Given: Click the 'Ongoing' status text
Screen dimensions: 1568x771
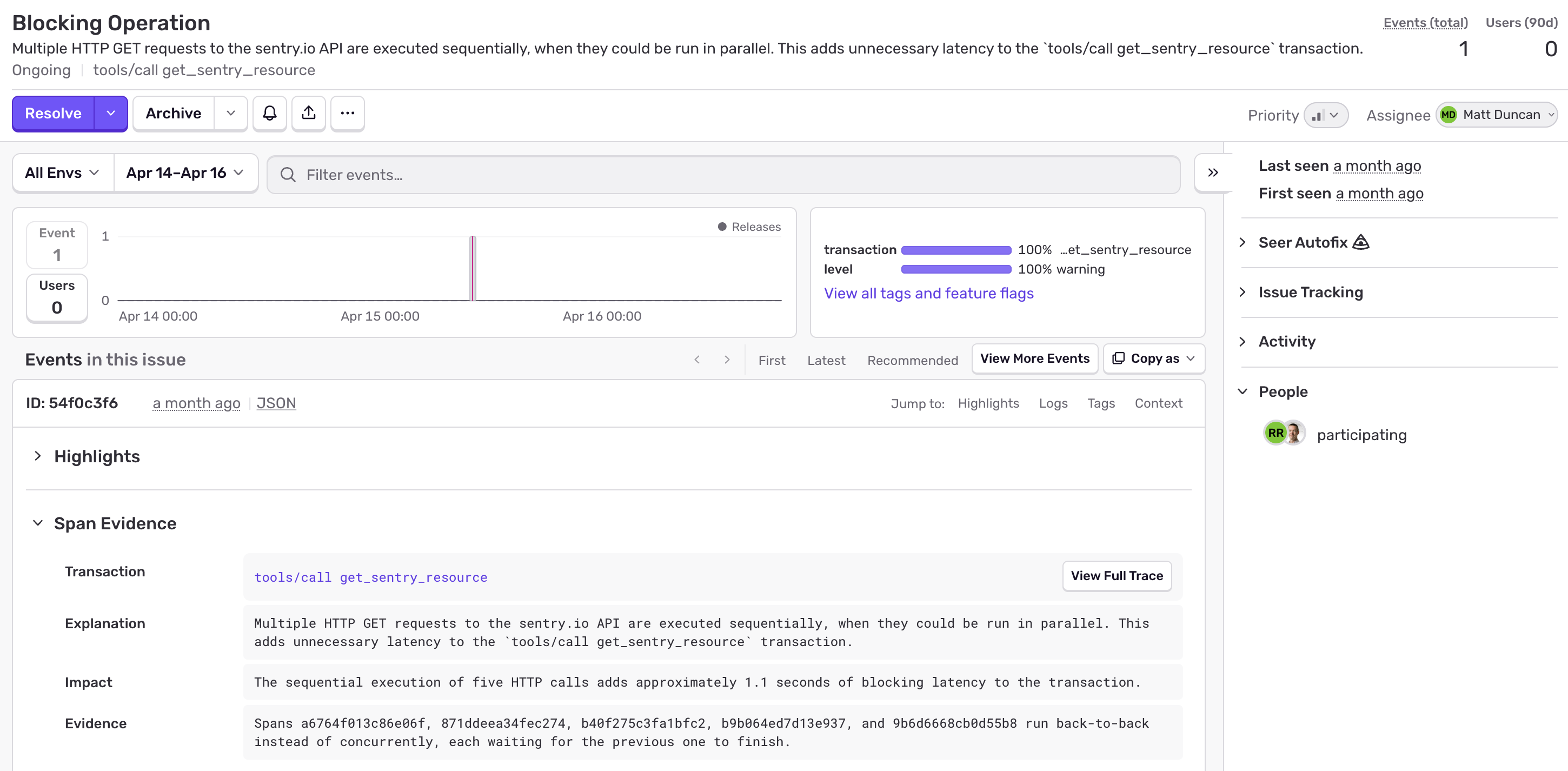Looking at the screenshot, I should click(42, 70).
